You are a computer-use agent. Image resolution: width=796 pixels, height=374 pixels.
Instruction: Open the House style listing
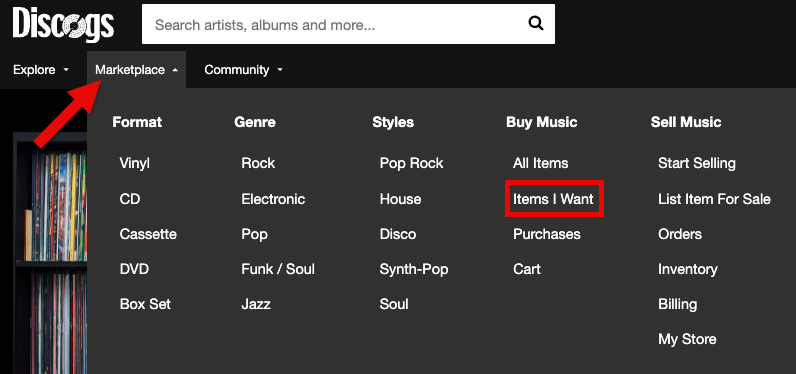pyautogui.click(x=400, y=199)
